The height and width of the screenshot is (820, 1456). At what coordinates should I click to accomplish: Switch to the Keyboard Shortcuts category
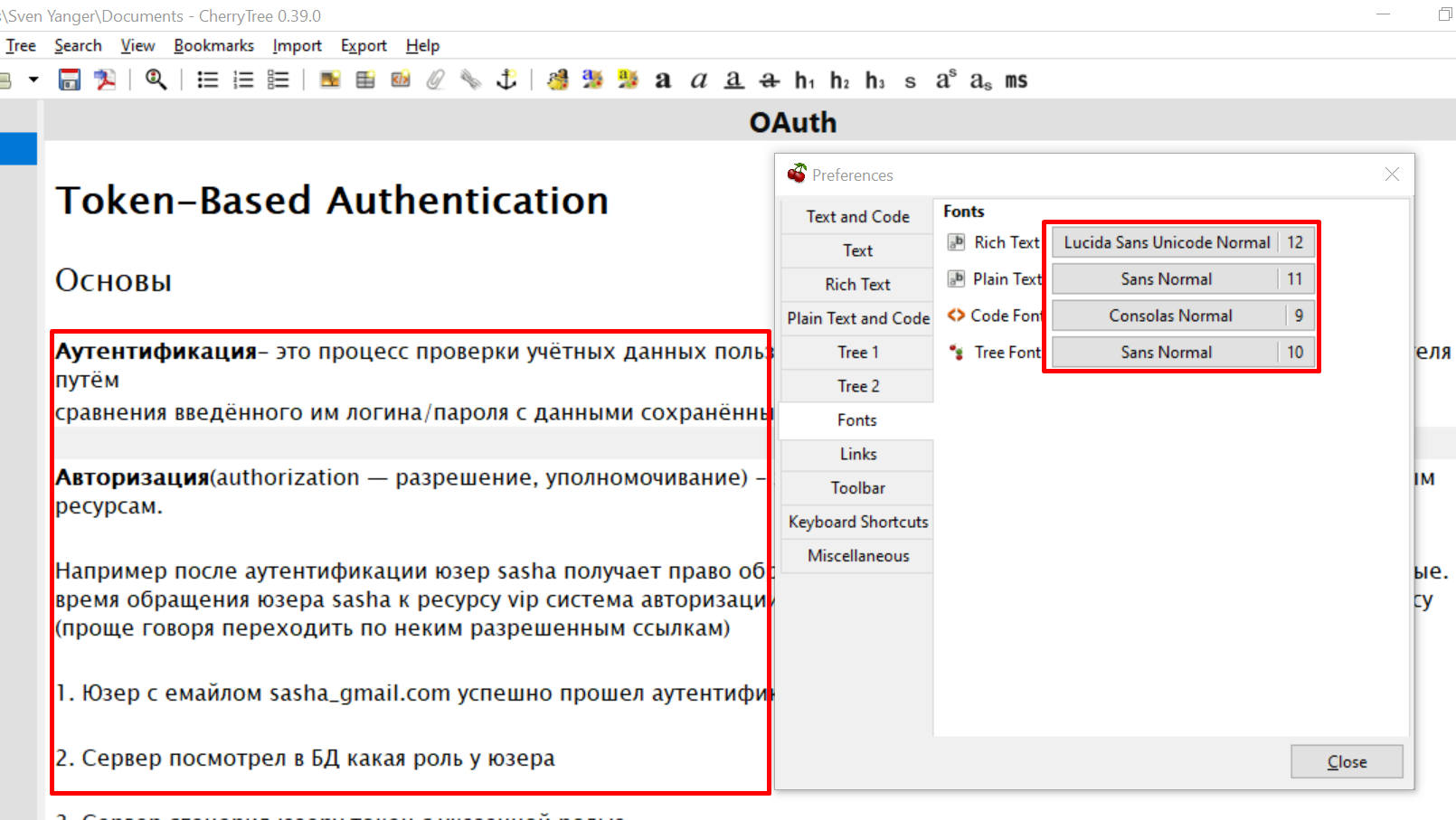pos(856,522)
